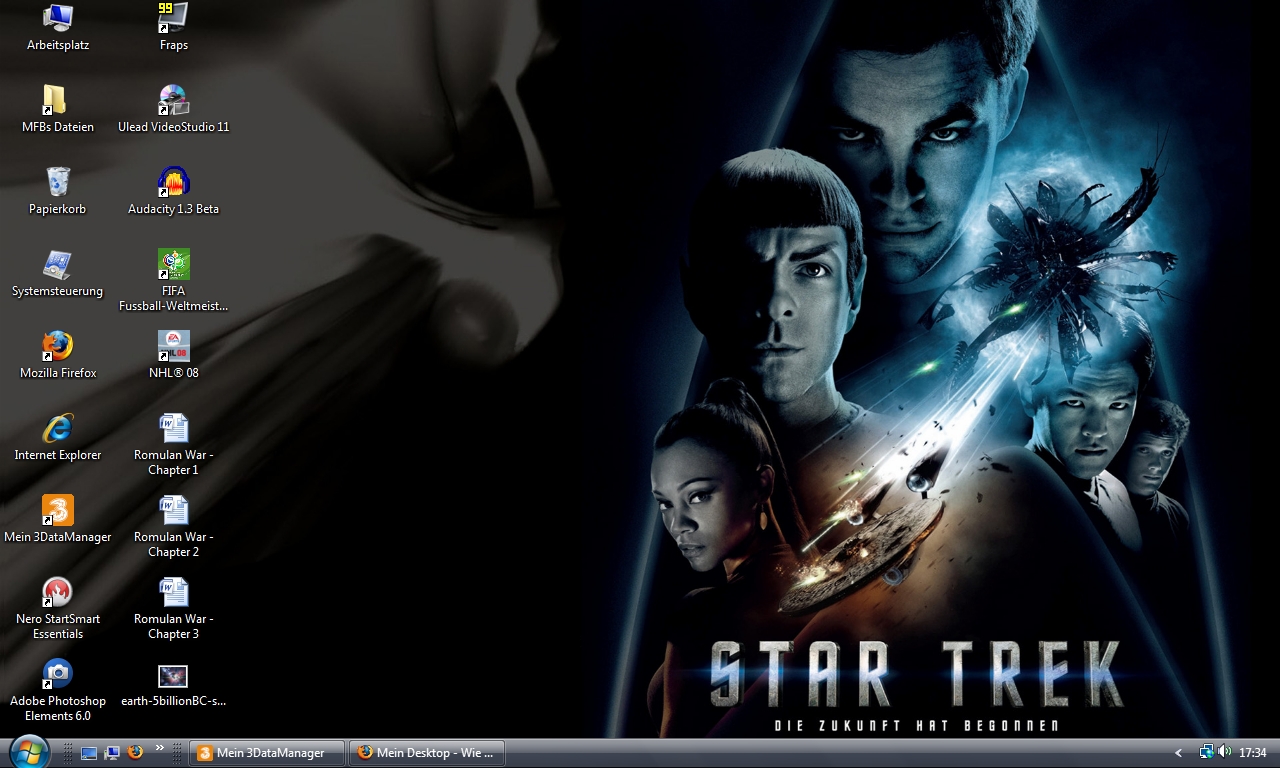Show hidden system tray icons
This screenshot has width=1280, height=768.
click(x=1178, y=753)
